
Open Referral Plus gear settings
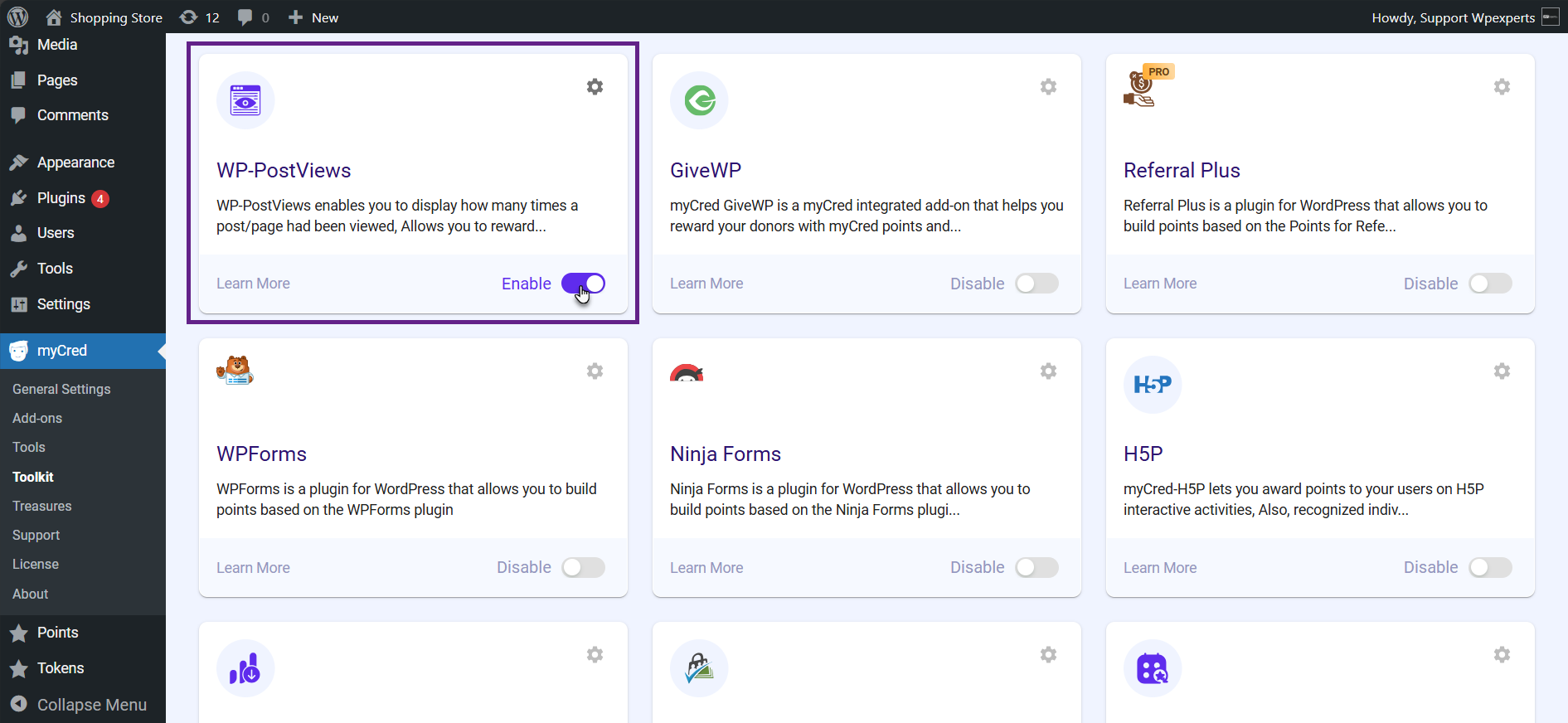coord(1502,87)
